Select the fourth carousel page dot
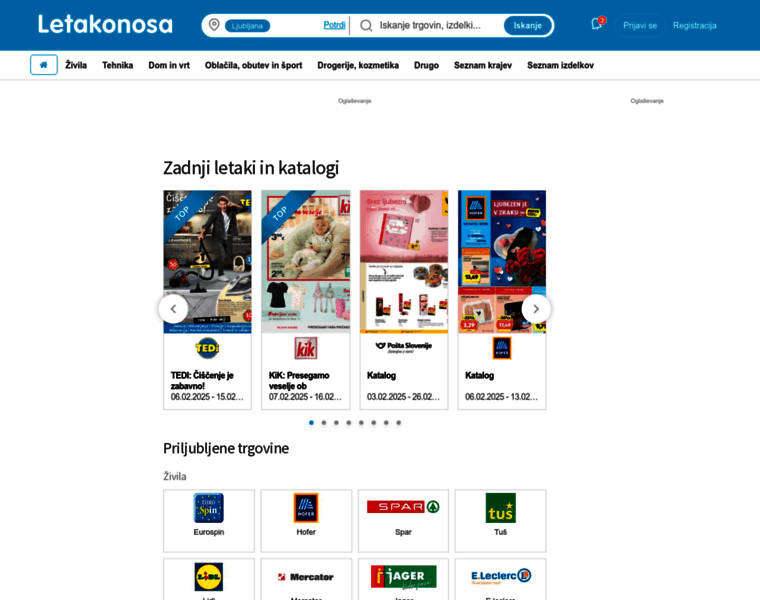The height and width of the screenshot is (600, 760). (x=348, y=423)
